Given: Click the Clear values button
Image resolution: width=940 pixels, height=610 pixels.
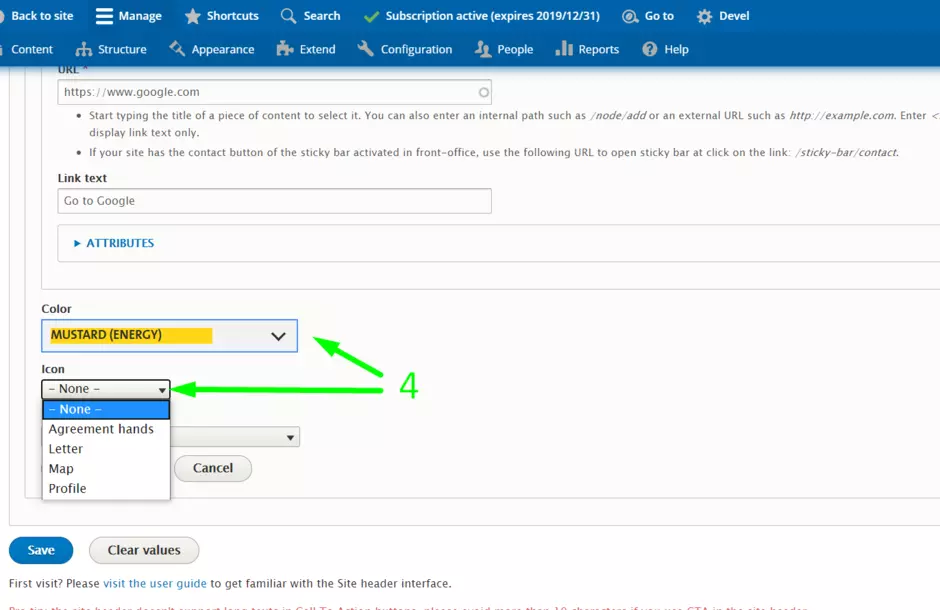Looking at the screenshot, I should click(144, 550).
